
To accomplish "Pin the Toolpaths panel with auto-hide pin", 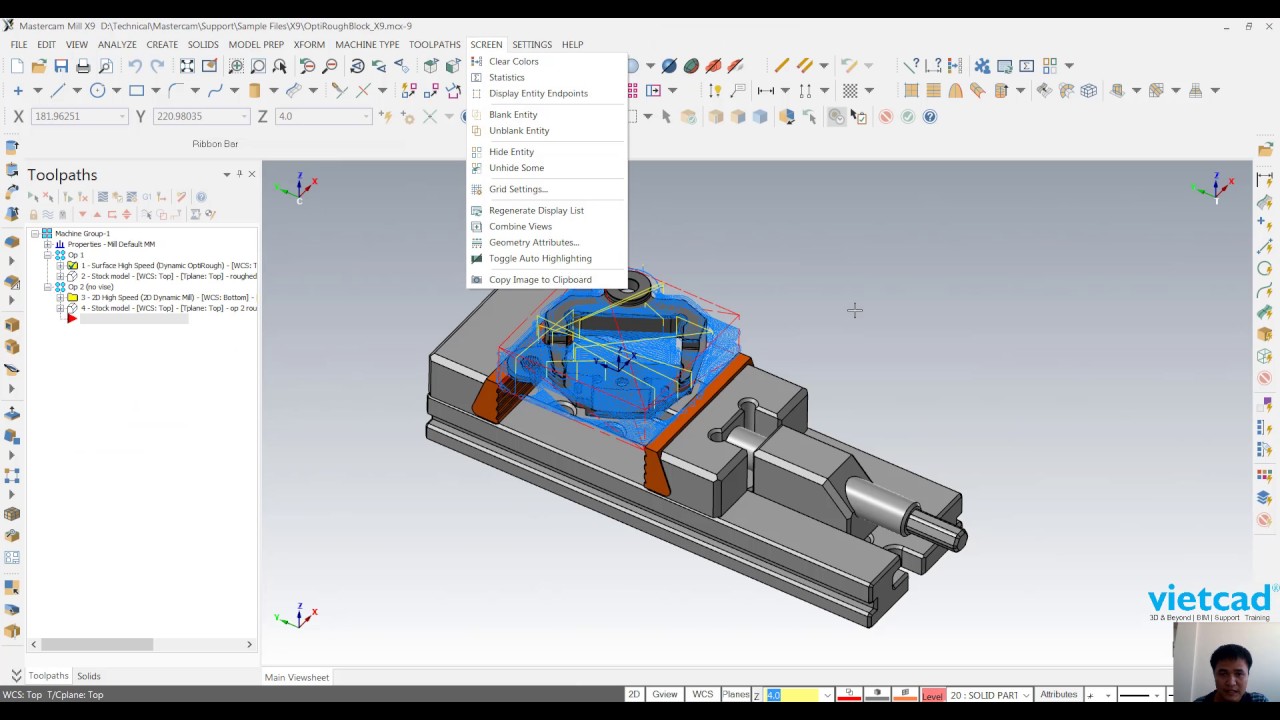I will tap(240, 174).
